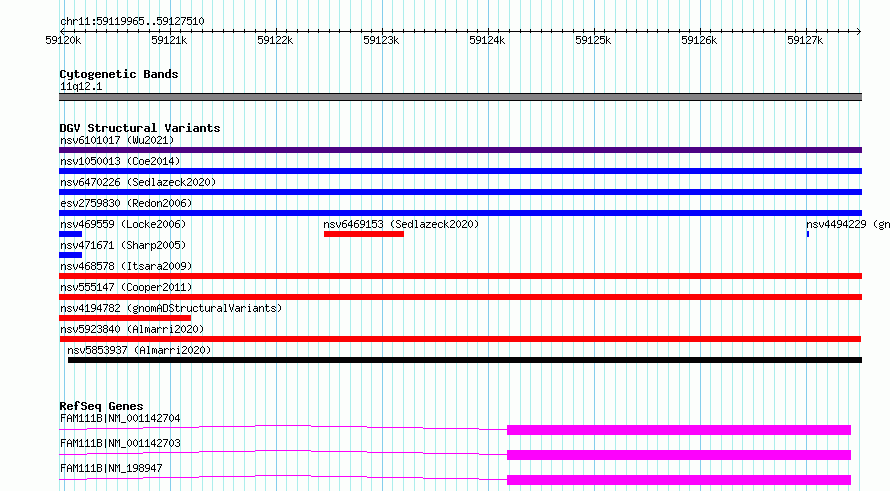This screenshot has height=491, width=890.
Task: Click the DGV Structural Variants track heading
Action: pos(140,128)
